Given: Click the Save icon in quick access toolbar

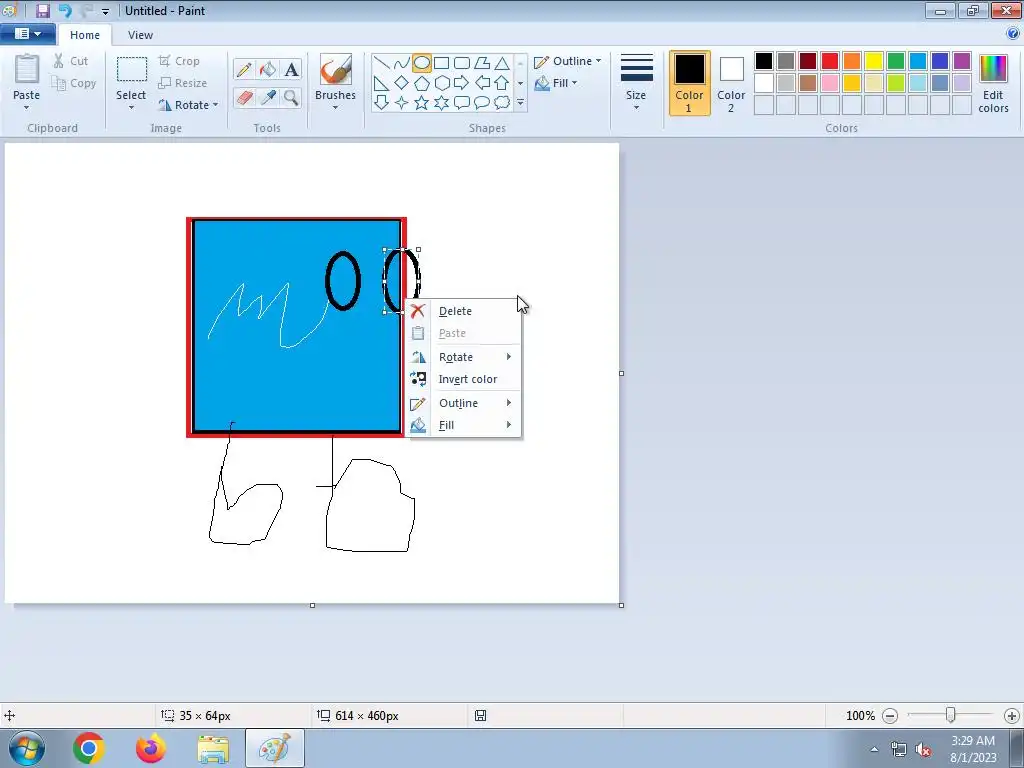Looking at the screenshot, I should coord(43,10).
